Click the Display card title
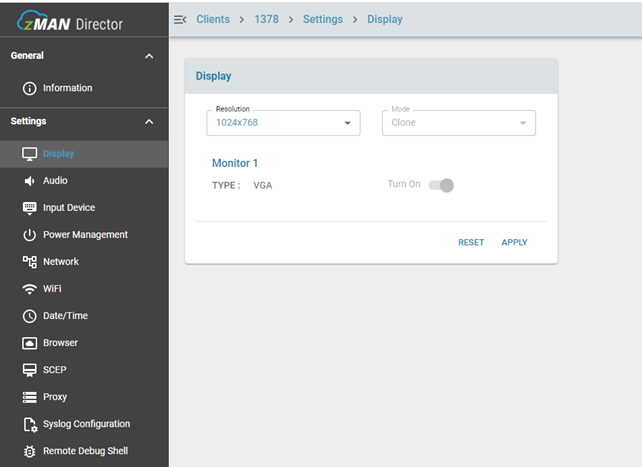The image size is (642, 467). point(213,76)
